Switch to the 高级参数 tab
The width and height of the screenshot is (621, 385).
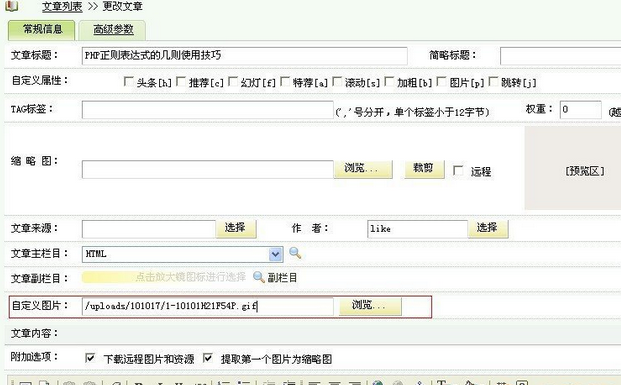click(113, 30)
